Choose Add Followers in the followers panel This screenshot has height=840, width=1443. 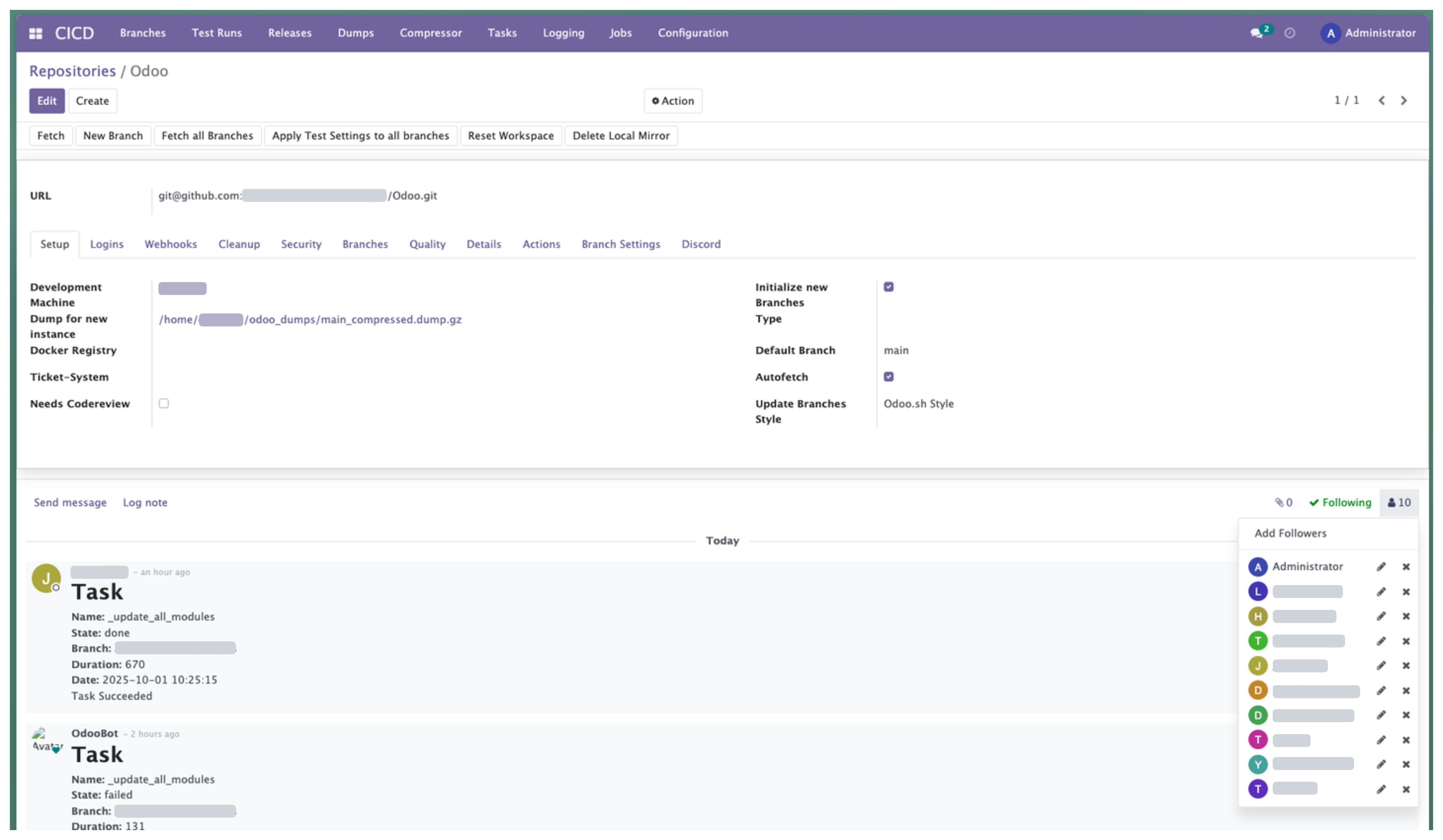(x=1290, y=533)
